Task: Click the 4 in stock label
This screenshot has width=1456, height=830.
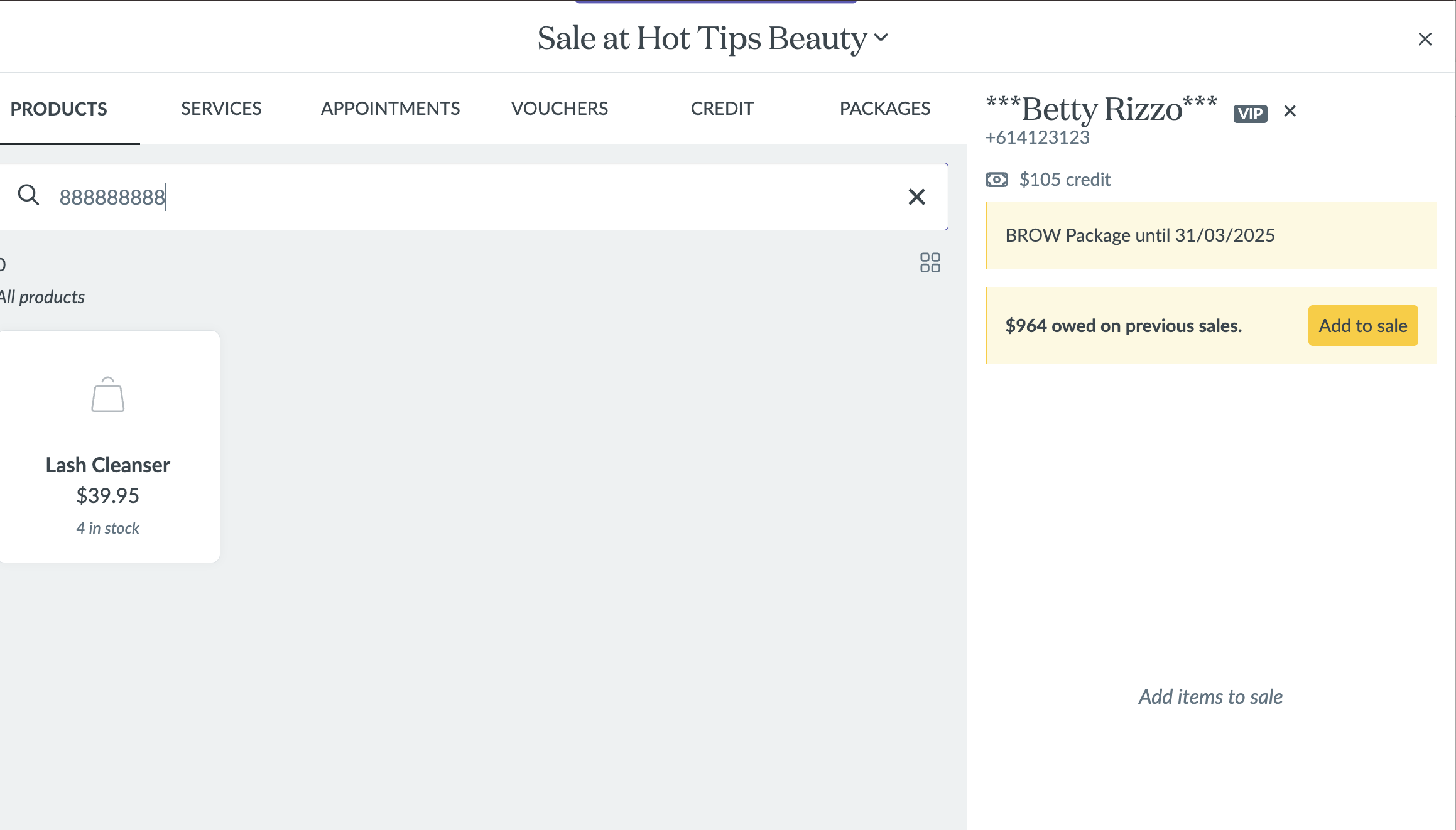Action: [x=108, y=528]
